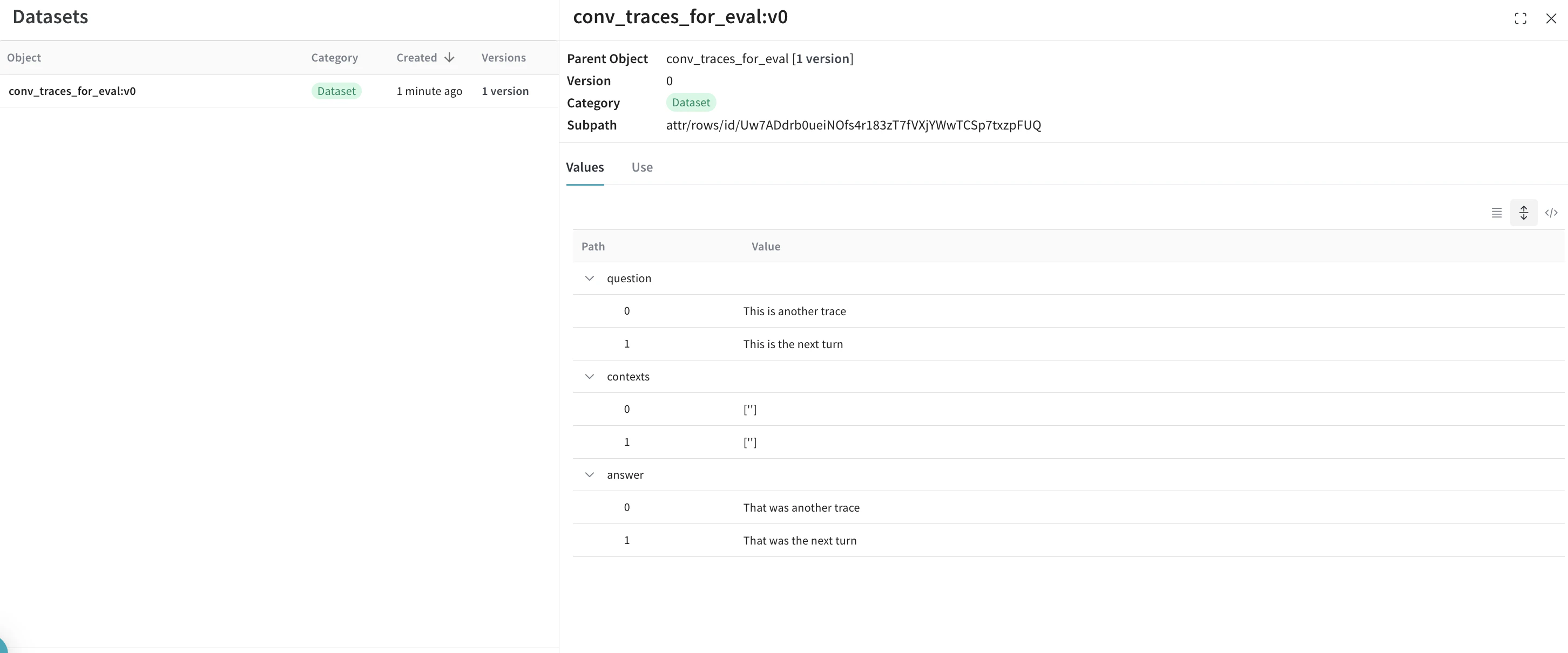
Task: Click the Versions column header
Action: tap(503, 58)
